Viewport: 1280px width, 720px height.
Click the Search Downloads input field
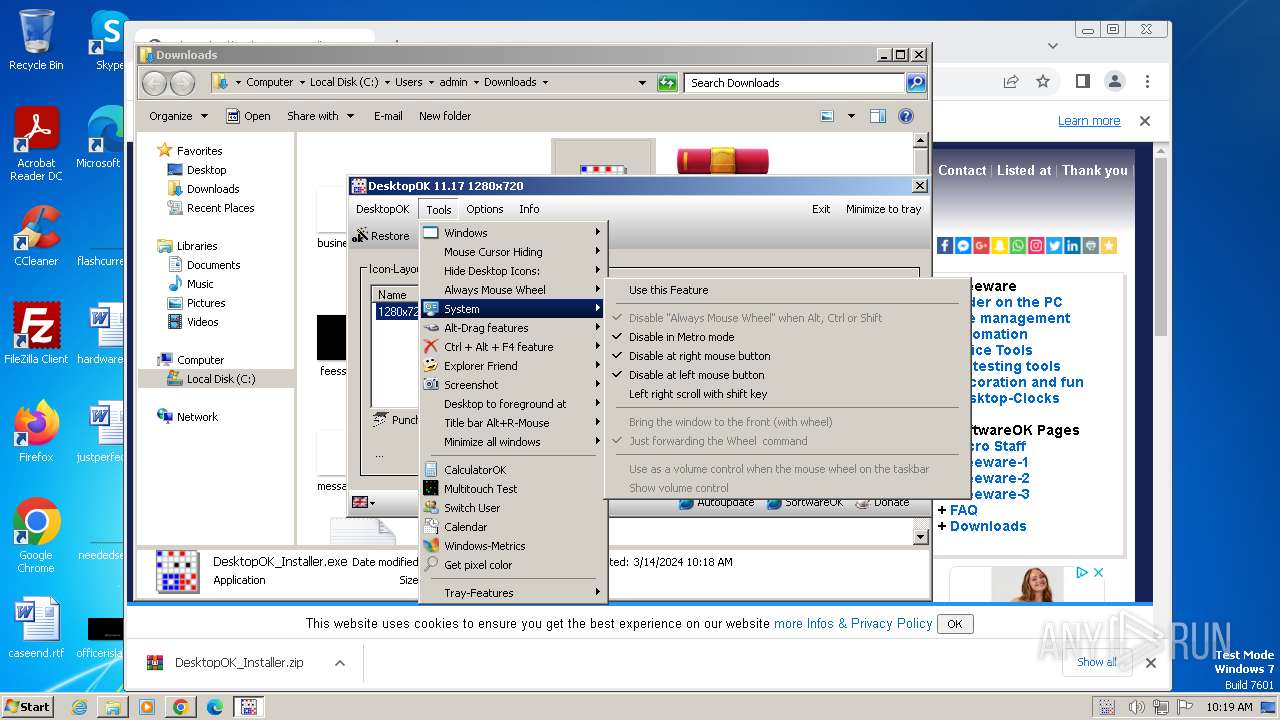coord(795,83)
